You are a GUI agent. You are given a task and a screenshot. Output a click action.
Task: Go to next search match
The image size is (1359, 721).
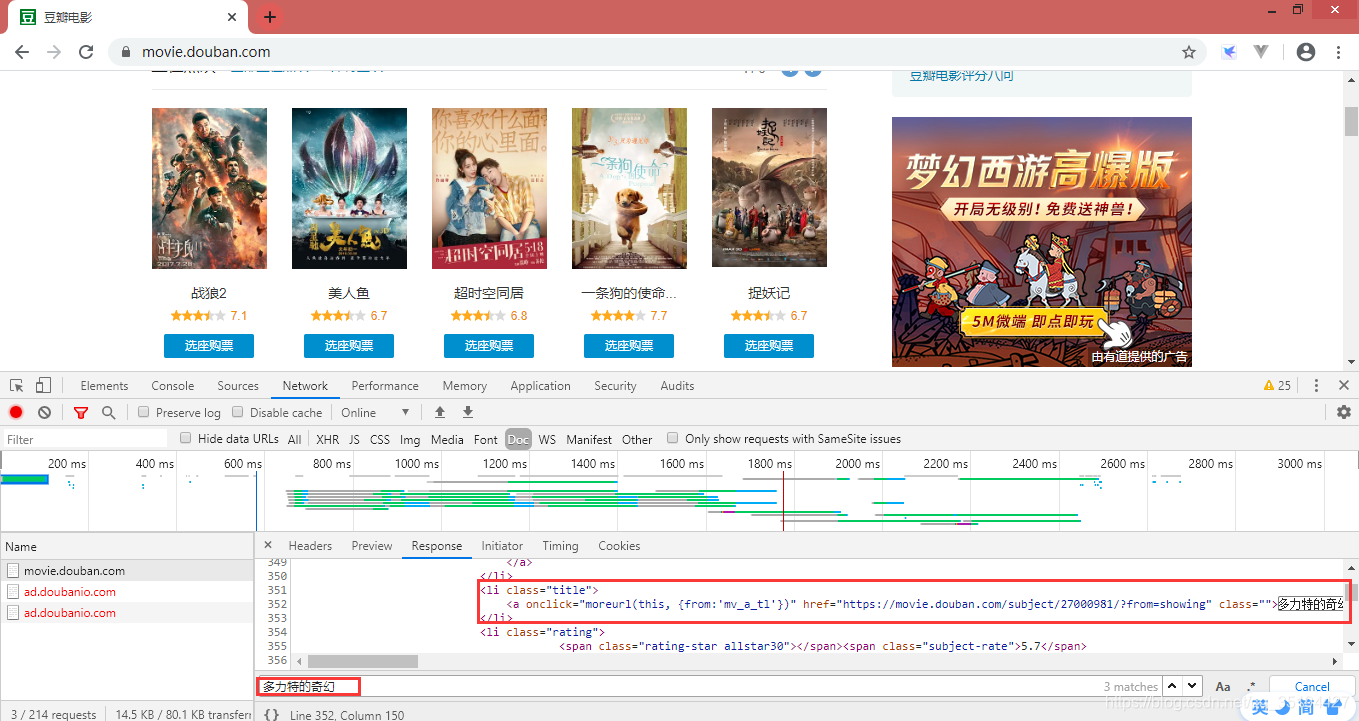pos(1192,686)
